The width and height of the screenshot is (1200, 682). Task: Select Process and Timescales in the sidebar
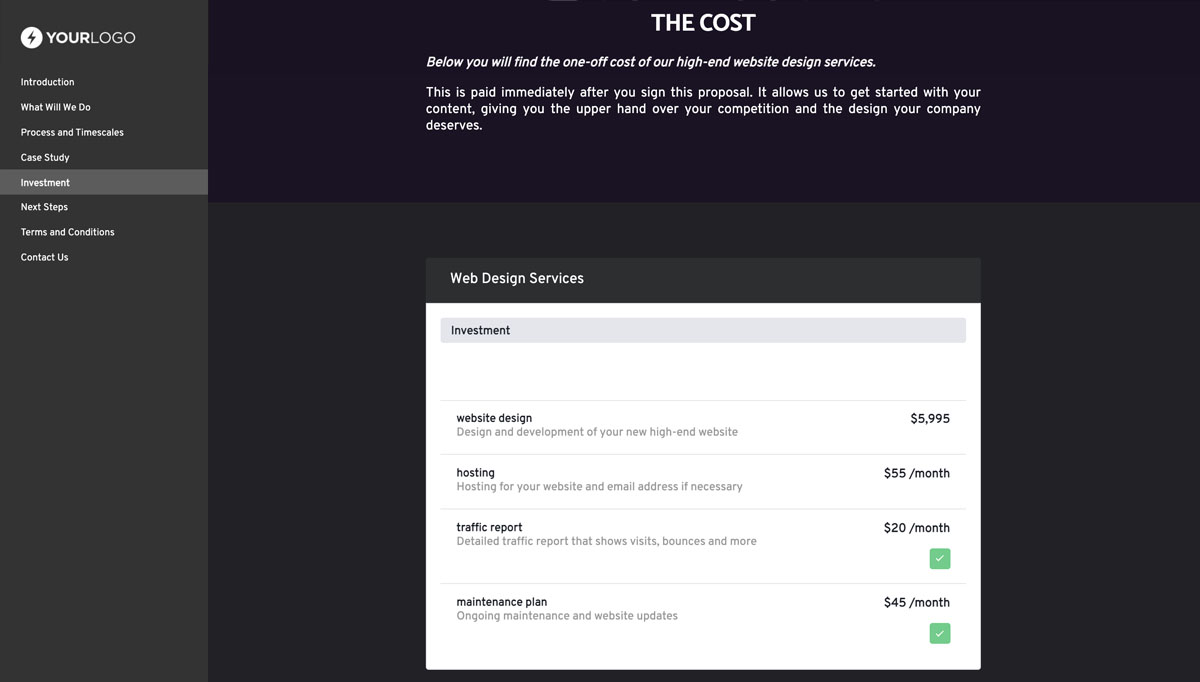[x=73, y=132]
